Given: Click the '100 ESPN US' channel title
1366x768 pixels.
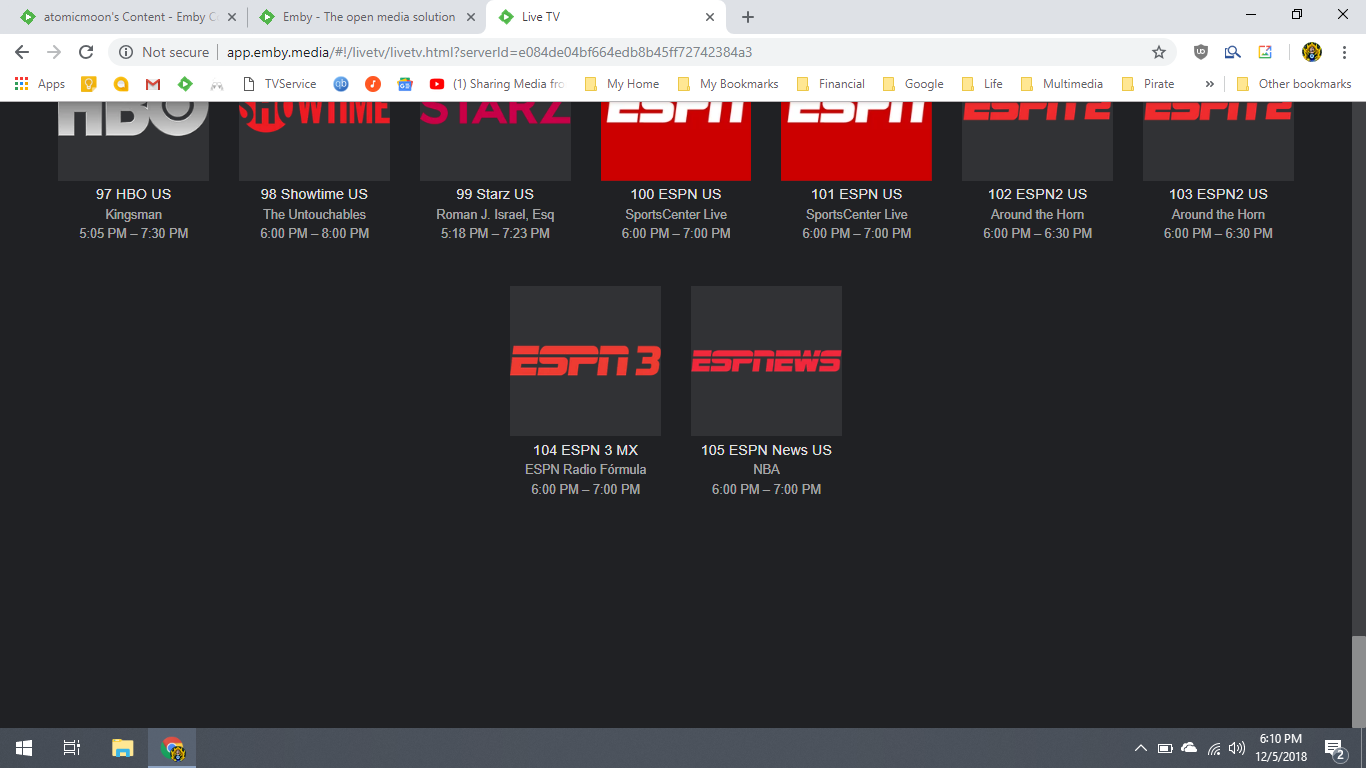Looking at the screenshot, I should [676, 194].
